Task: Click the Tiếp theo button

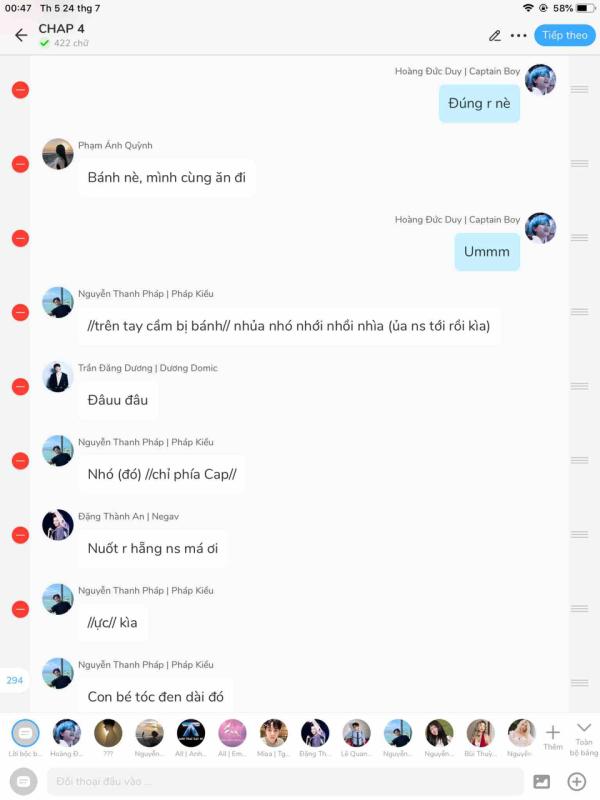Action: [565, 35]
